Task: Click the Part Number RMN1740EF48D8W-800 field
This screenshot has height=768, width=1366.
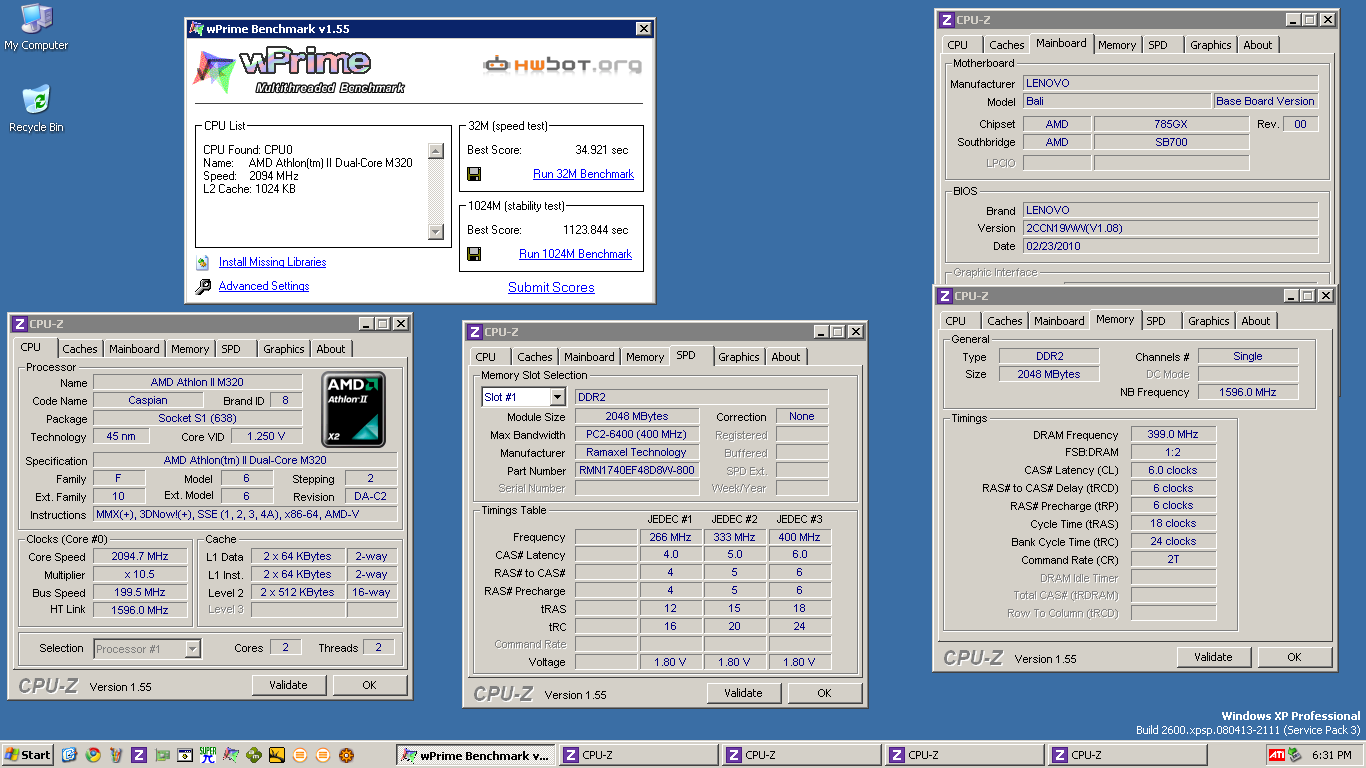Action: point(638,471)
